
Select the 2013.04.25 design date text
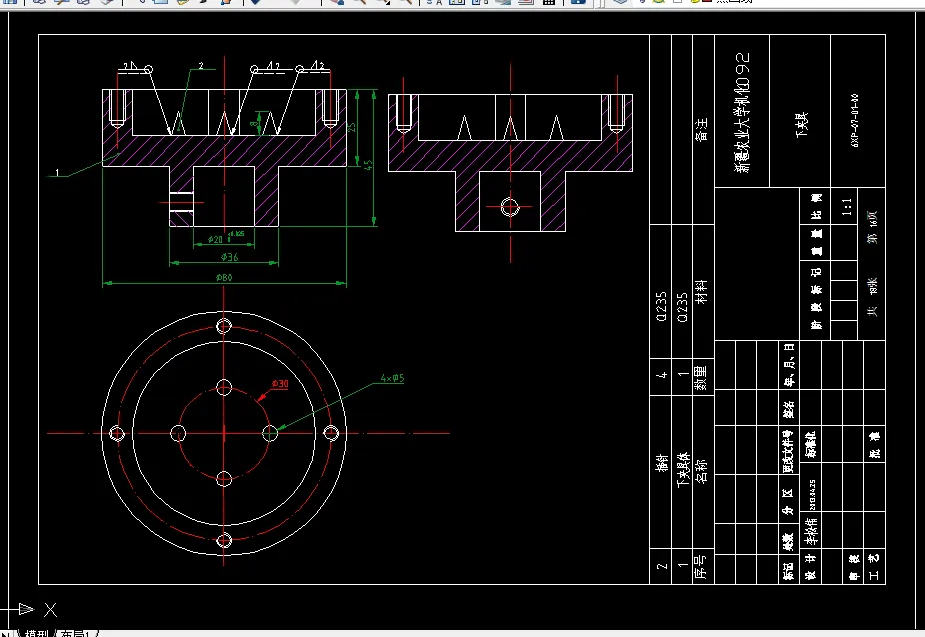coord(813,495)
